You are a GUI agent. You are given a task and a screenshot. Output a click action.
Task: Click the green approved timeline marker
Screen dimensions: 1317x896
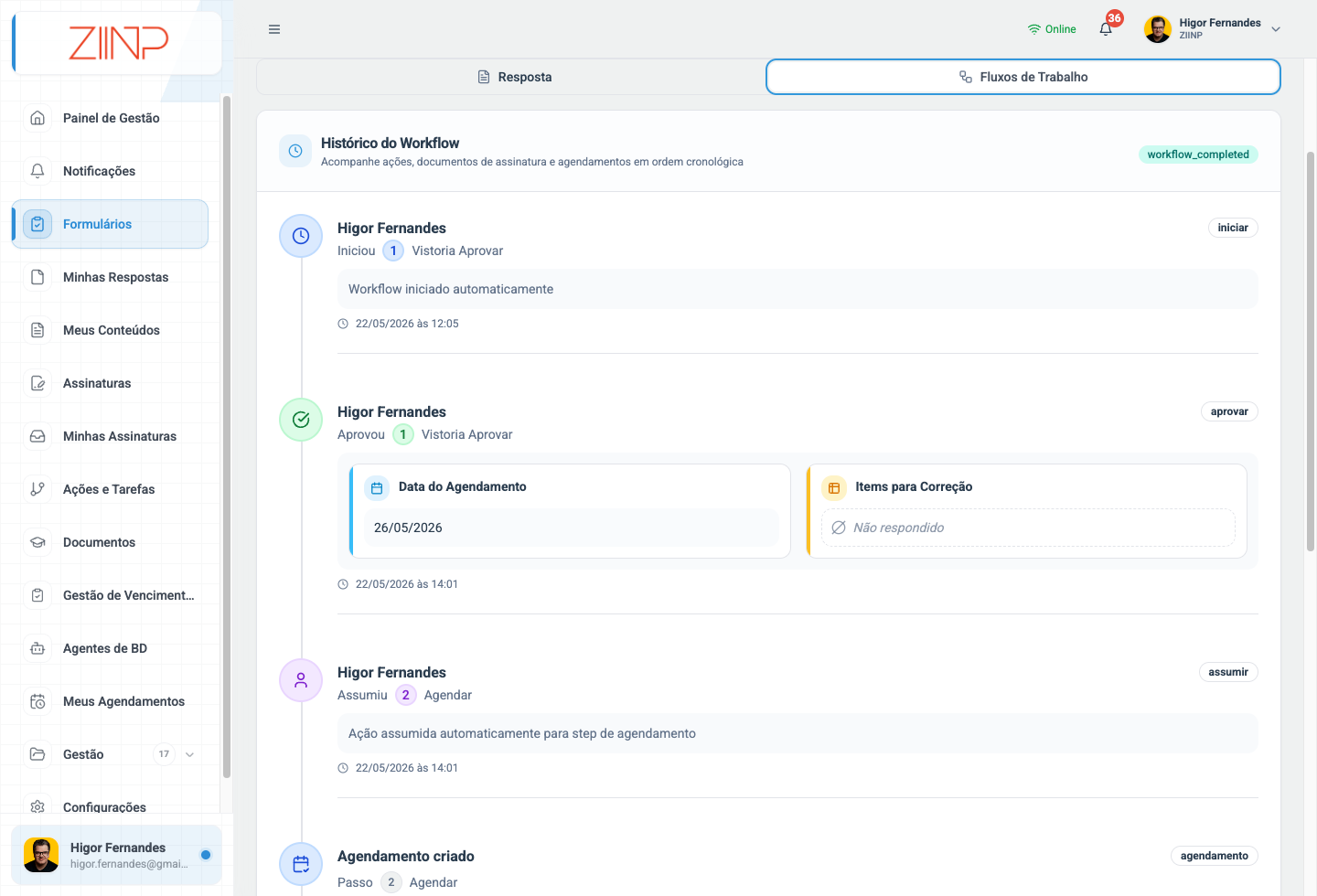coord(301,420)
